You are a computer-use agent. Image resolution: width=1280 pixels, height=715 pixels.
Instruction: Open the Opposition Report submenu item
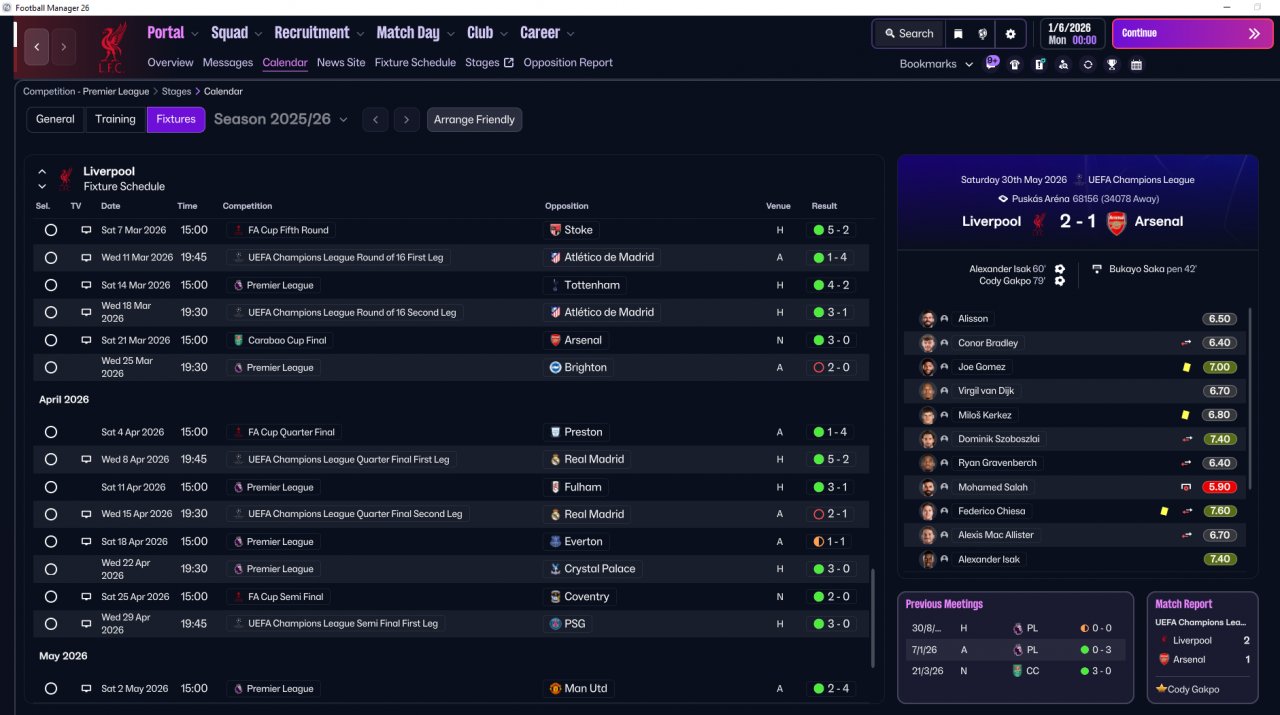(568, 62)
